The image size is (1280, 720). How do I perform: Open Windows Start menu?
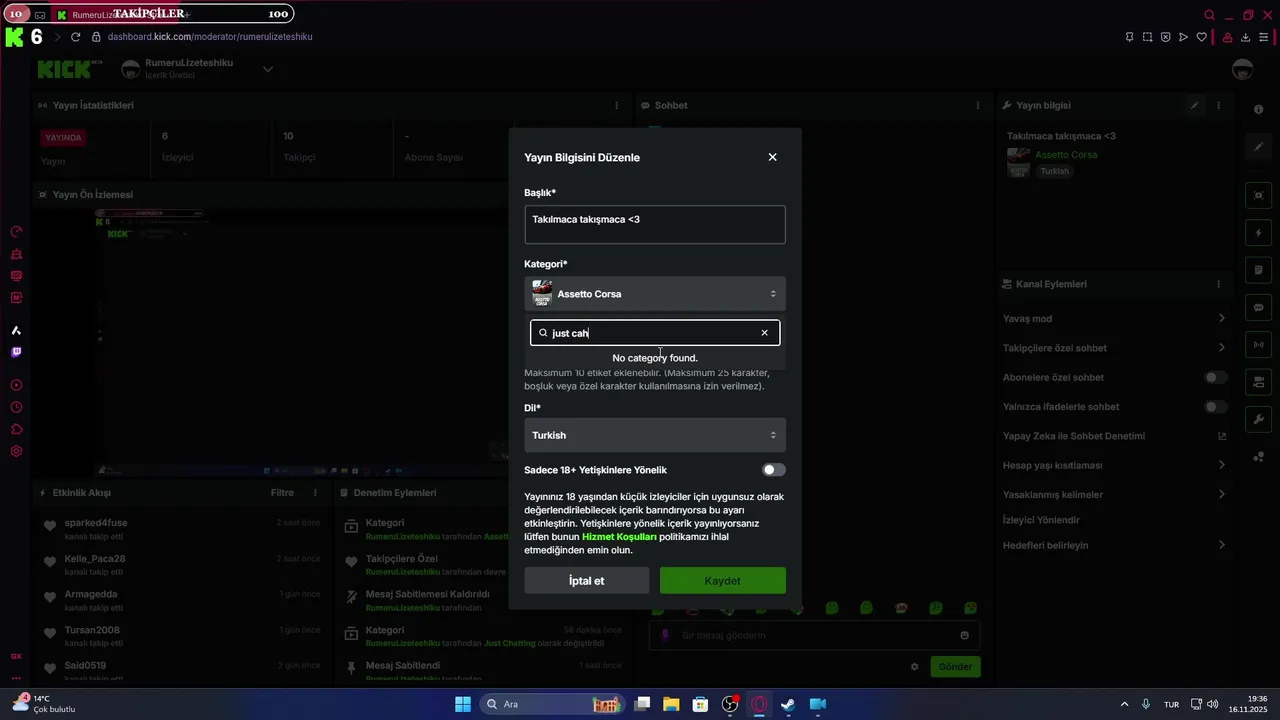(x=463, y=704)
